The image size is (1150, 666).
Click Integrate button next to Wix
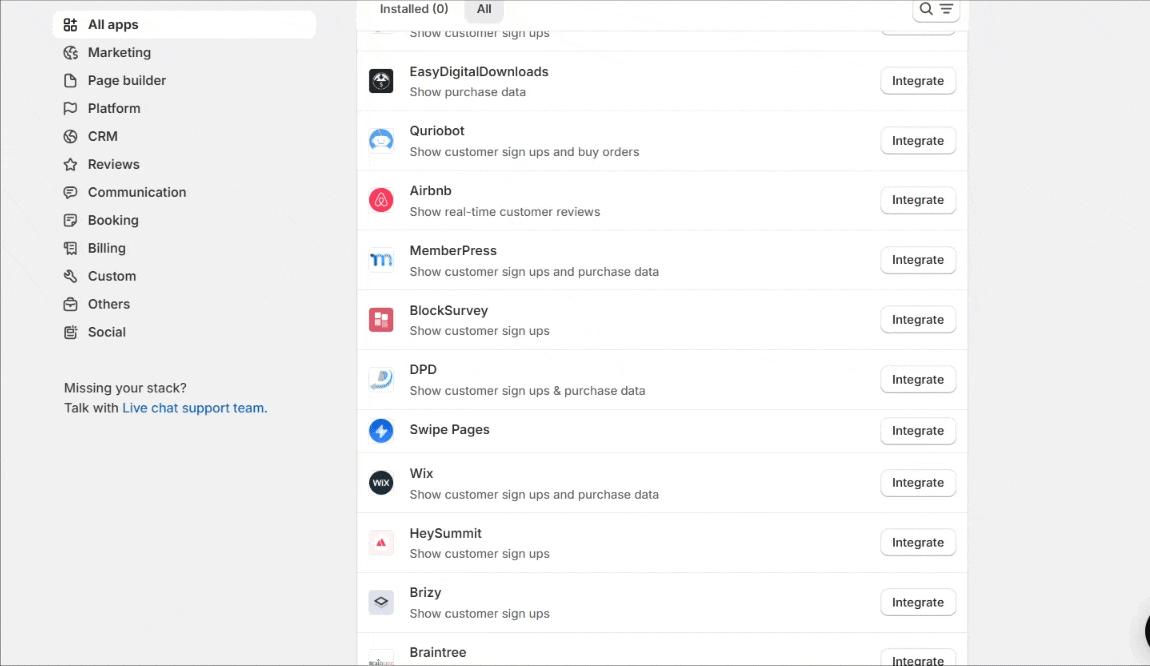pos(917,483)
